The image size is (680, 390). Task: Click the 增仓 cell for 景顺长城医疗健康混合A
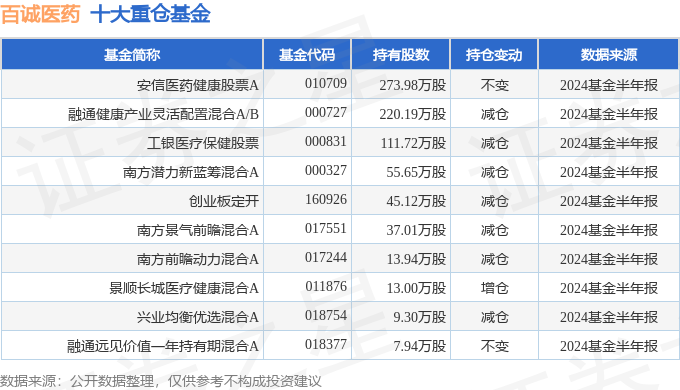494,288
